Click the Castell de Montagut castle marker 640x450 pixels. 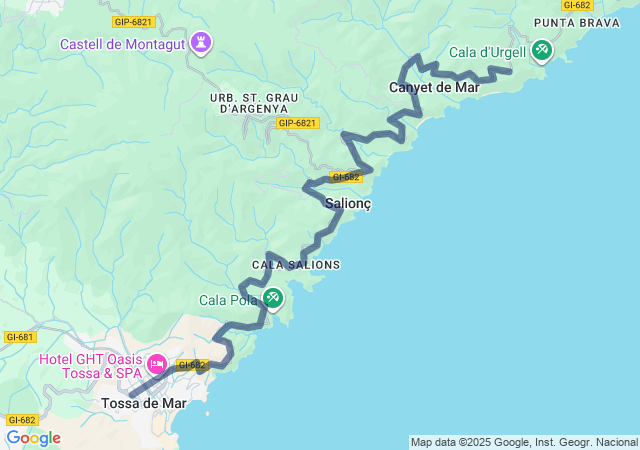click(x=201, y=43)
